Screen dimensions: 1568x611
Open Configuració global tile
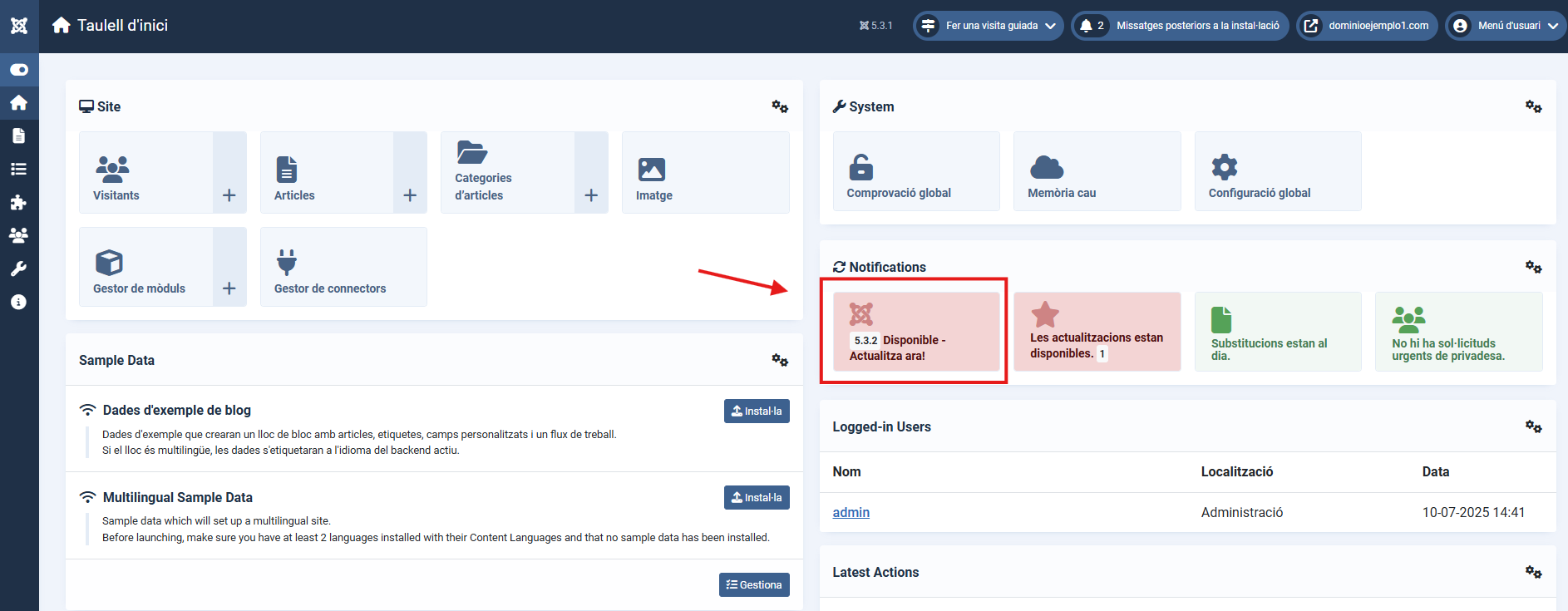1277,172
